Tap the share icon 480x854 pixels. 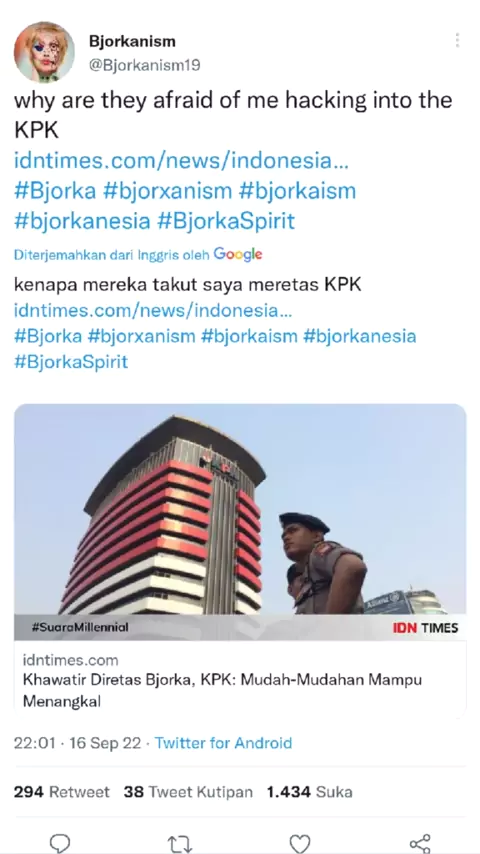point(420,843)
